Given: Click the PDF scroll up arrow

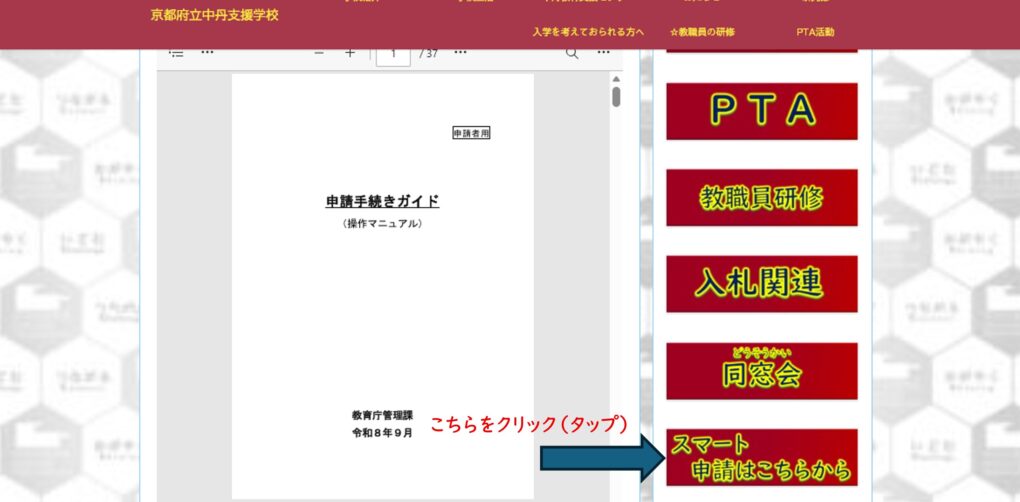Looking at the screenshot, I should click(616, 79).
